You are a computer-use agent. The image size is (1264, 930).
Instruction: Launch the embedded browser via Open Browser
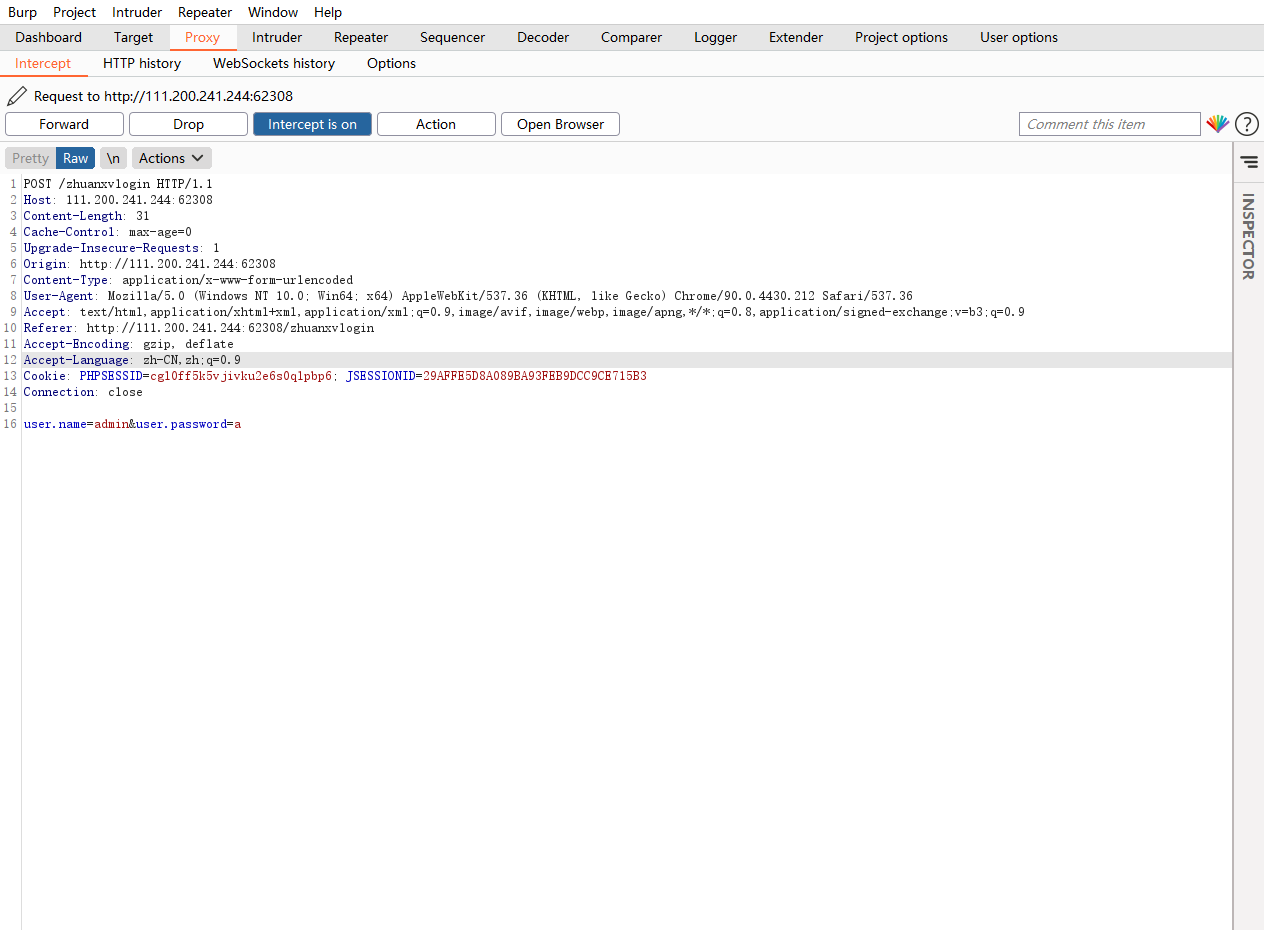(560, 124)
